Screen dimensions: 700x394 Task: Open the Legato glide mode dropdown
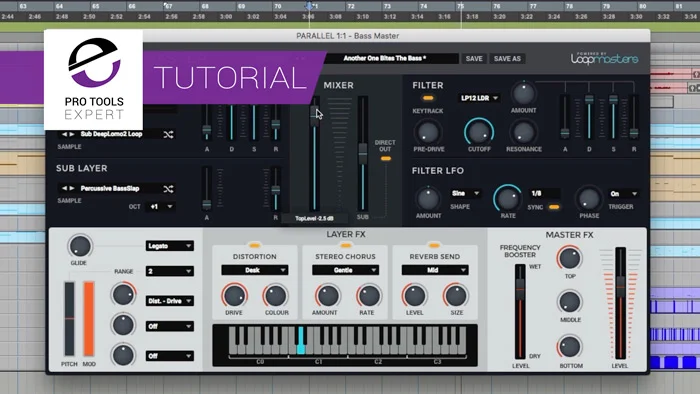[x=170, y=246]
